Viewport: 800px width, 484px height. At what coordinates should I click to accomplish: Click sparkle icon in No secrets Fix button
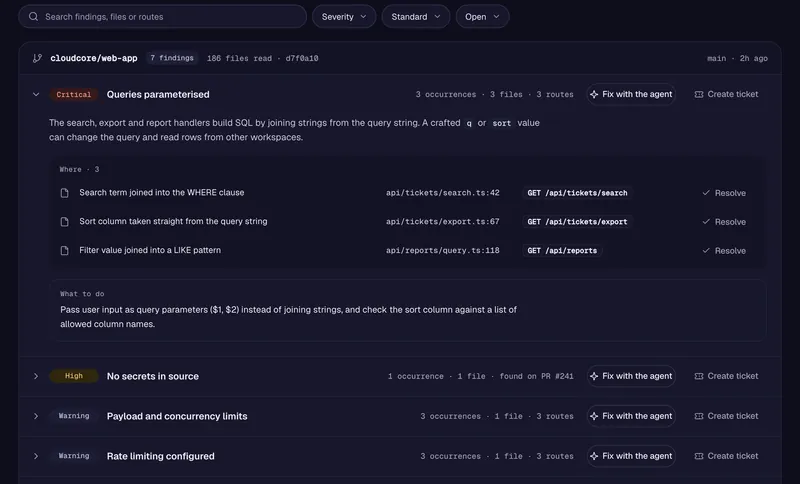[x=594, y=376]
